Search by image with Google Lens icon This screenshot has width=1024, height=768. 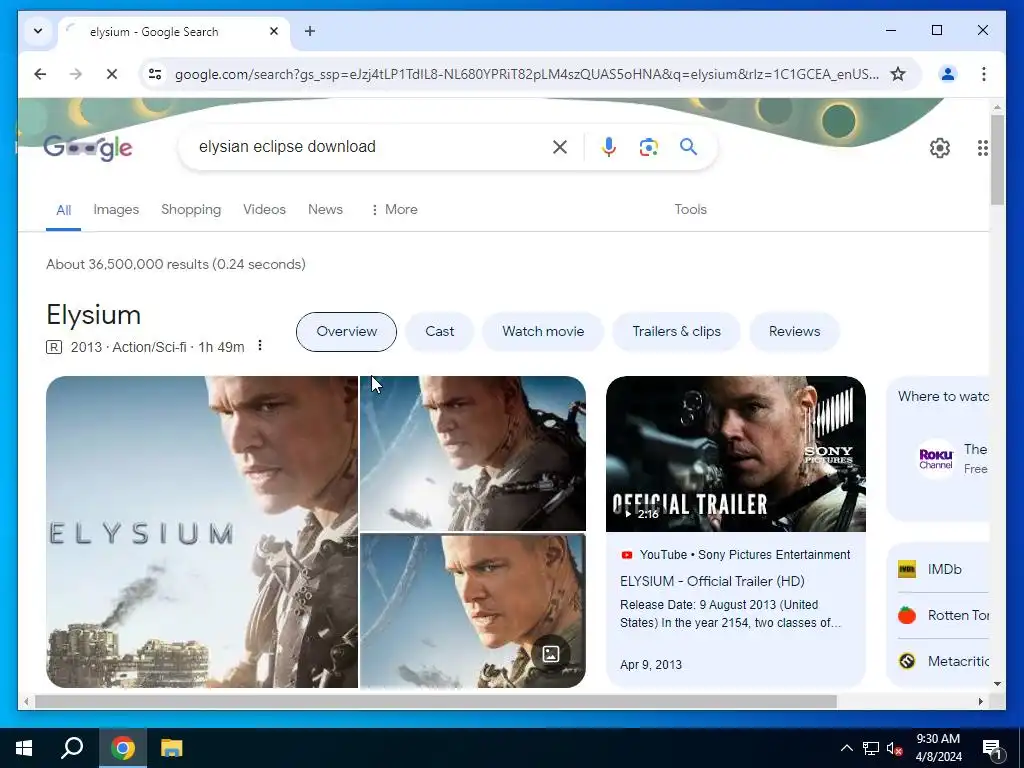(x=648, y=147)
